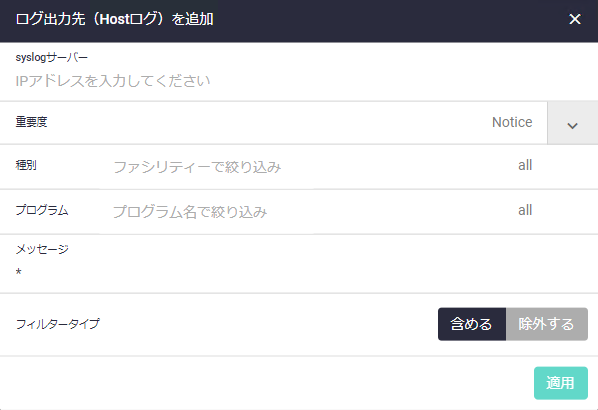Viewport: 598px width, 410px height.
Task: Open the Notice severity value selector
Action: [512, 122]
